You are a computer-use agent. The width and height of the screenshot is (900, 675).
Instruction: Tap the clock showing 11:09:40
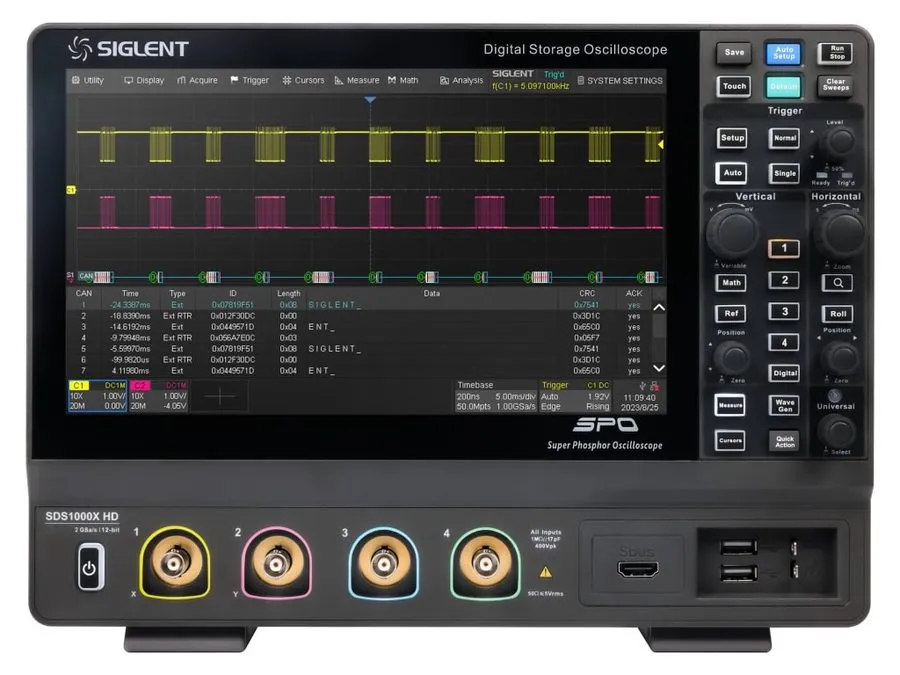point(639,398)
